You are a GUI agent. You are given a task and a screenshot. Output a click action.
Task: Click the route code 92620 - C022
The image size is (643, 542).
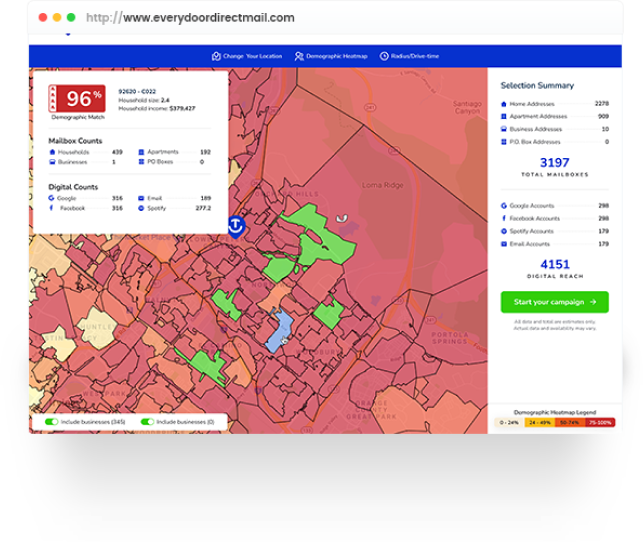pyautogui.click(x=137, y=91)
